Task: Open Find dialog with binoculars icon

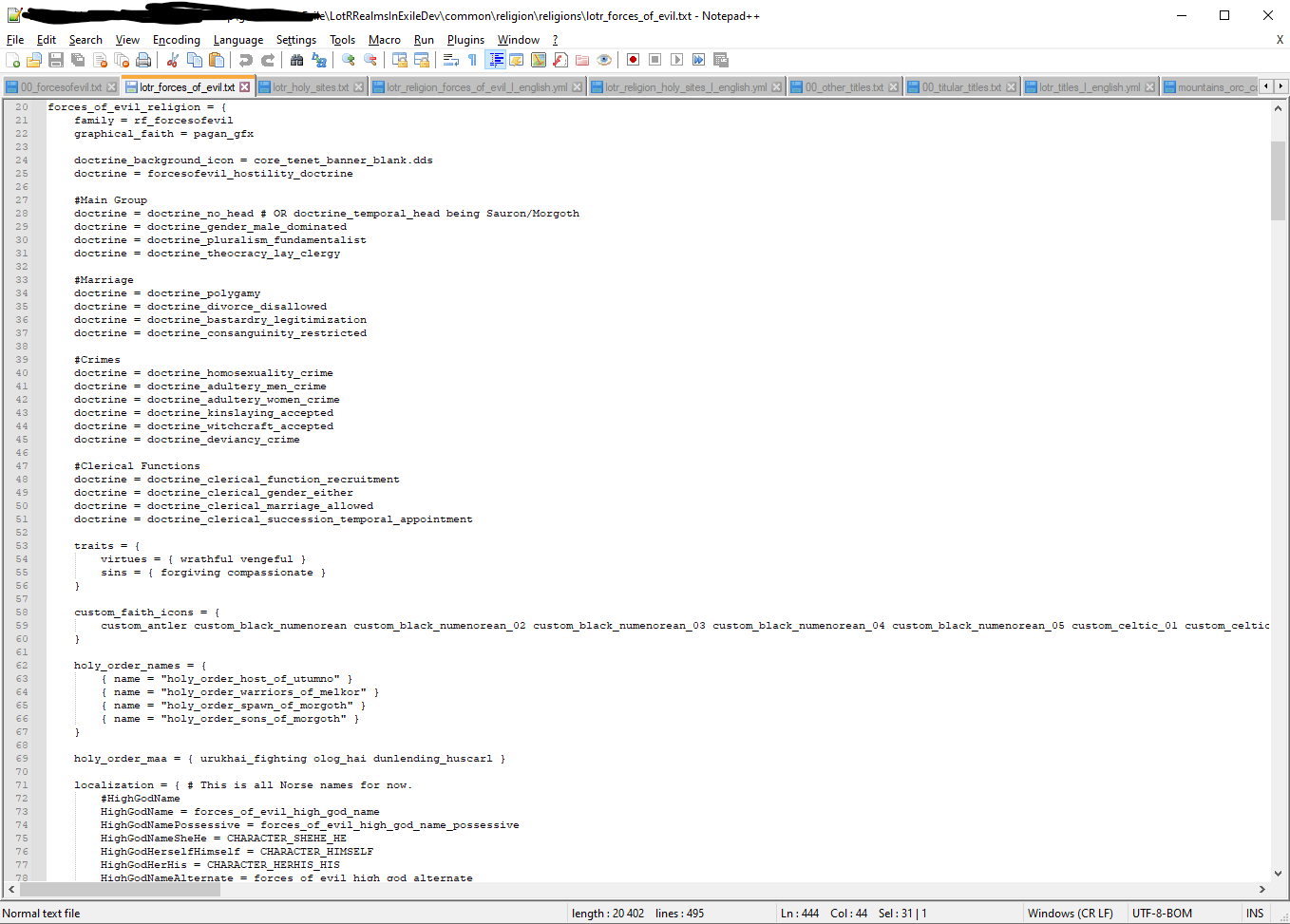Action: [x=297, y=60]
